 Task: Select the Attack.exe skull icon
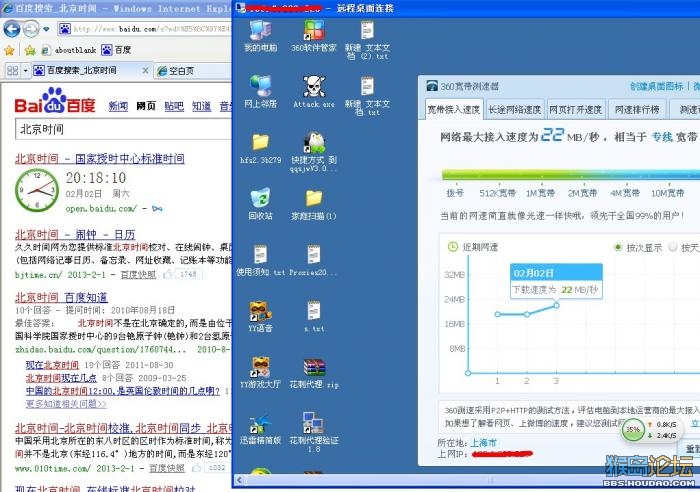(314, 92)
